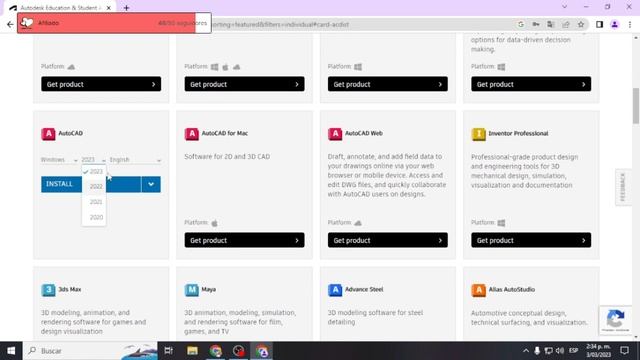The height and width of the screenshot is (360, 640).
Task: Open File Explorer from the taskbar
Action: tap(192, 351)
